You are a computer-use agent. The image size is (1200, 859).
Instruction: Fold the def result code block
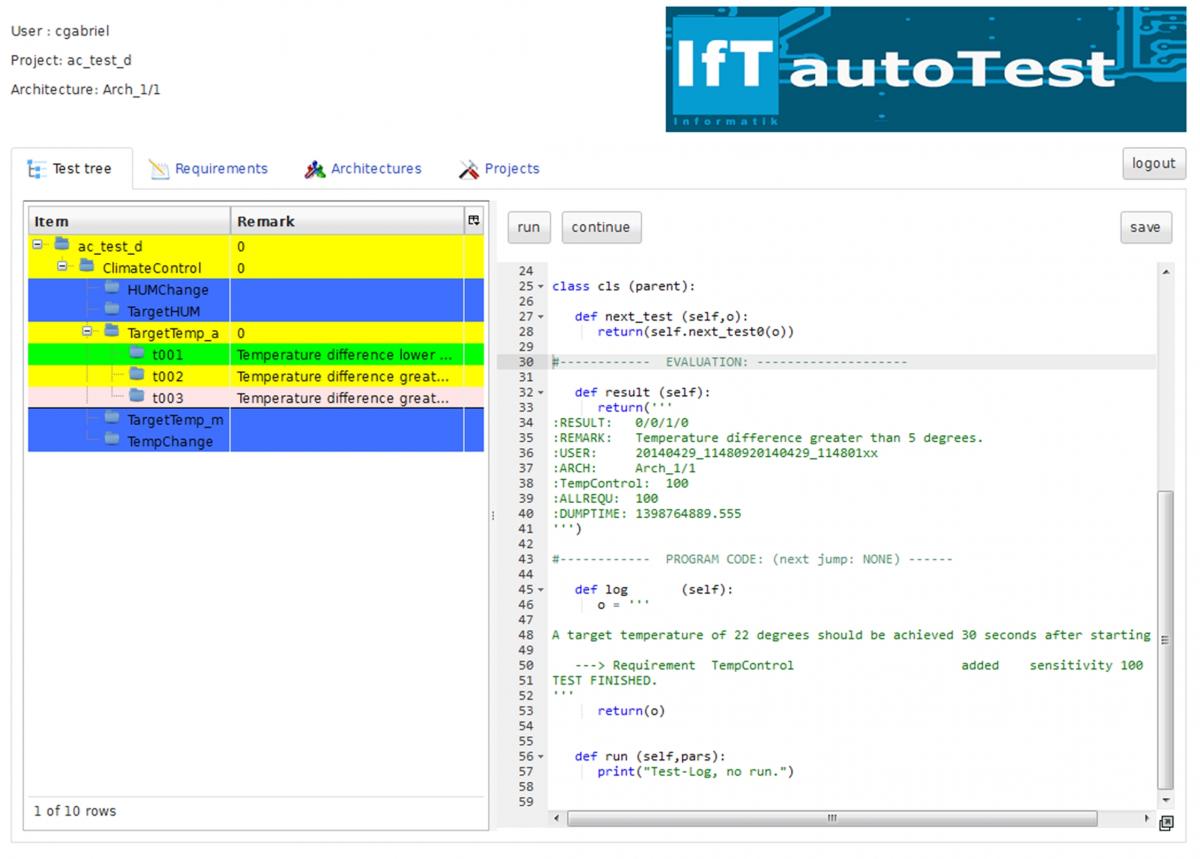(541, 393)
